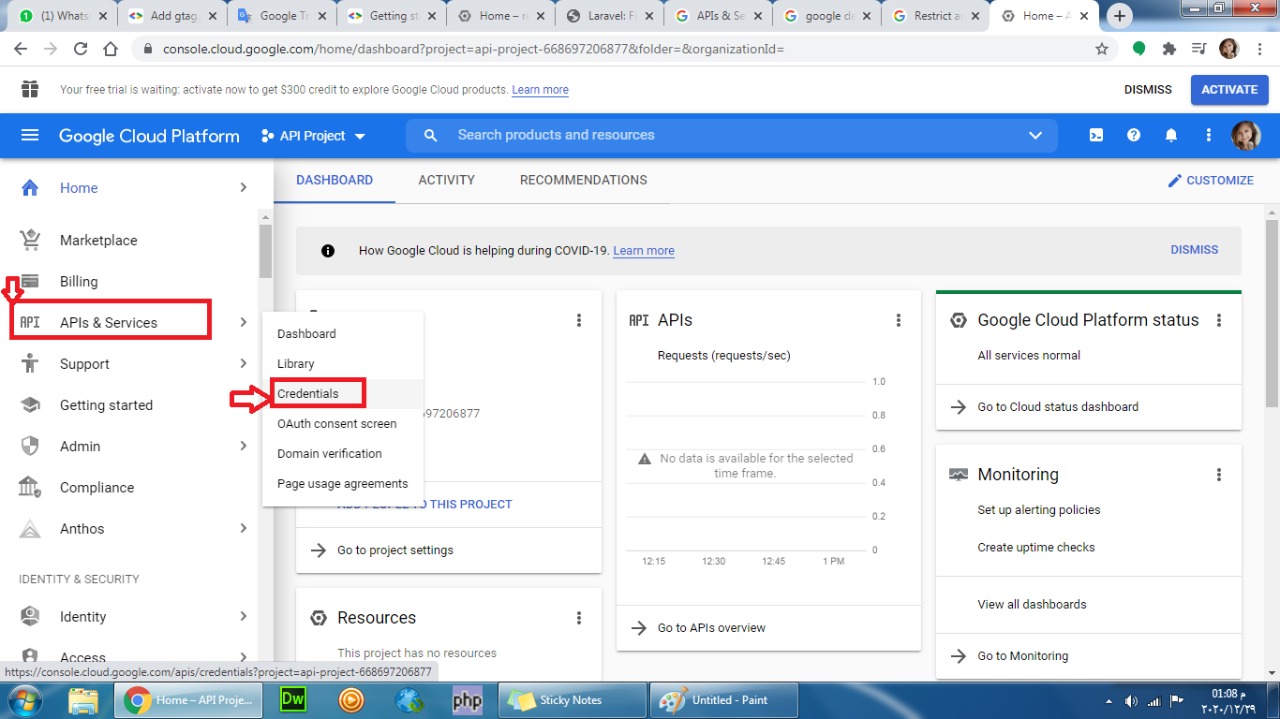The height and width of the screenshot is (719, 1280).
Task: Open Monitoring card three-dot options
Action: (1218, 475)
